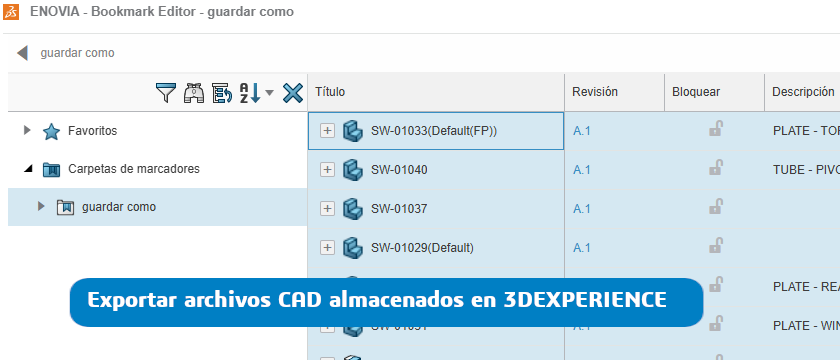Screen dimensions: 840x360
Task: Click the 3DS logo in the title bar
Action: tap(11, 12)
